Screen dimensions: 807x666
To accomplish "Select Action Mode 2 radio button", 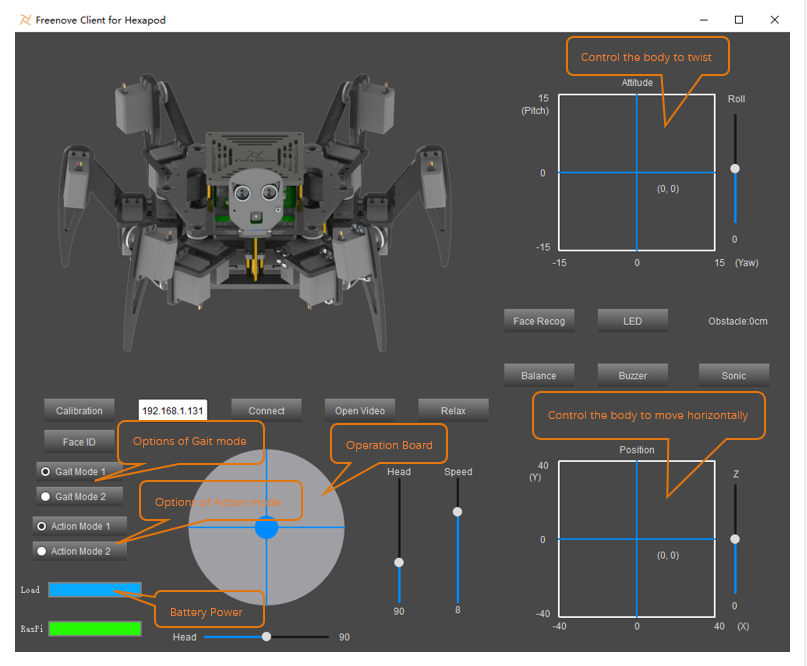I will pyautogui.click(x=42, y=551).
